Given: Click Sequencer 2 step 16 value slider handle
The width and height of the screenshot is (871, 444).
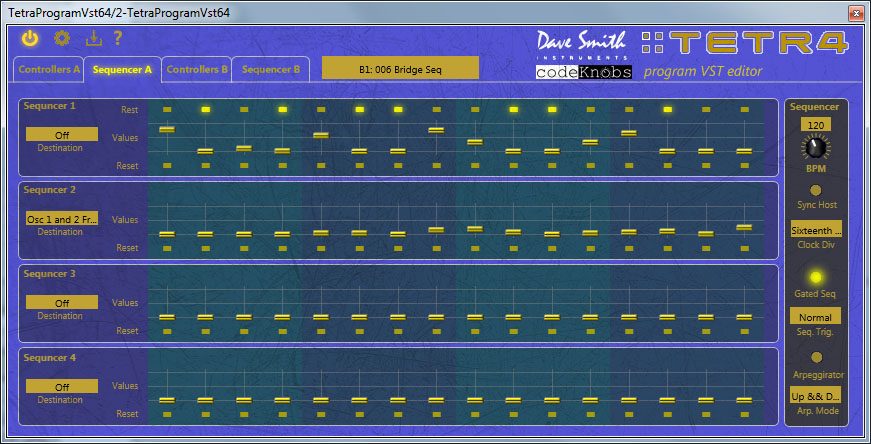Looking at the screenshot, I should pos(744,227).
